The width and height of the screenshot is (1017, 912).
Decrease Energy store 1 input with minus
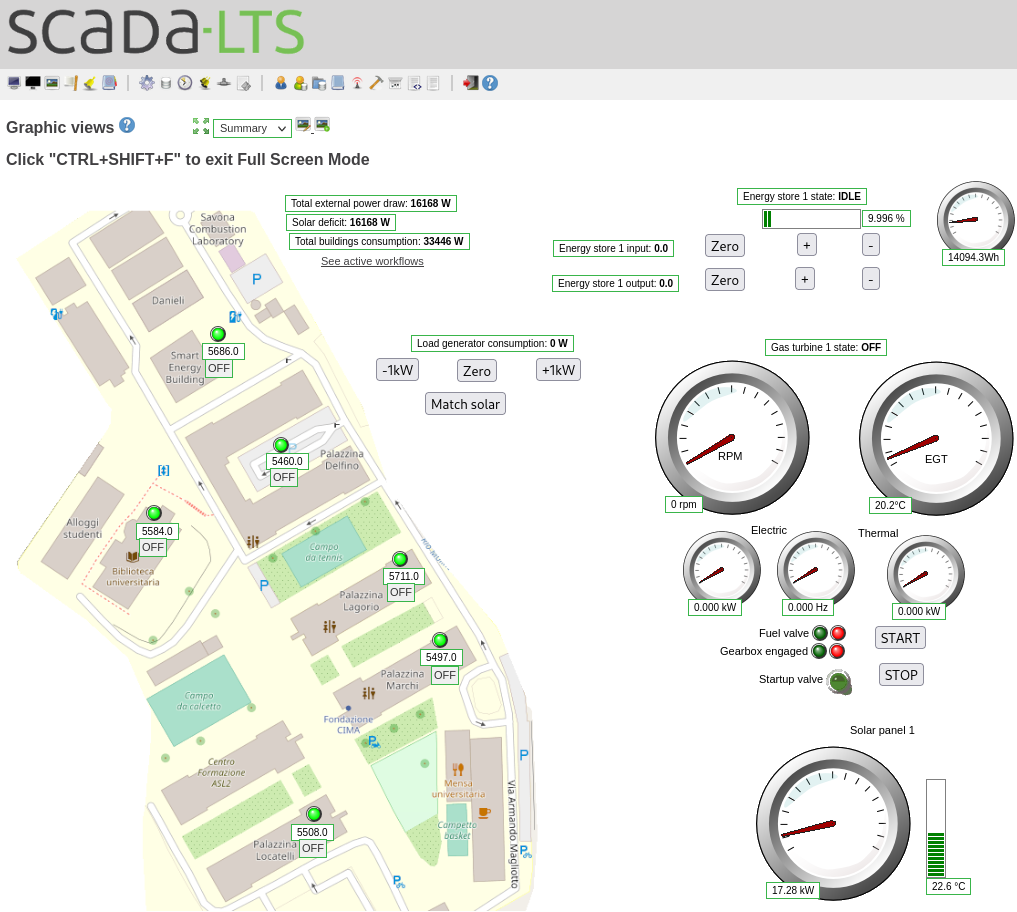point(870,245)
